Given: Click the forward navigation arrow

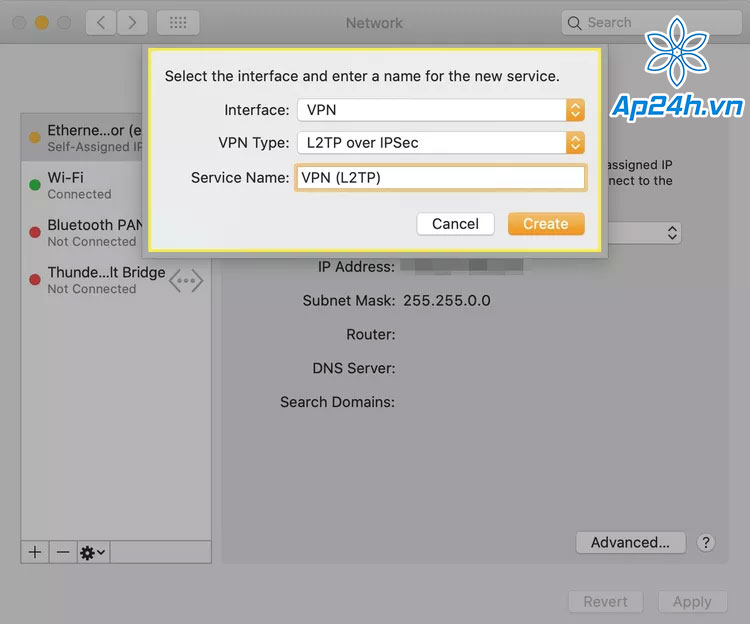Looking at the screenshot, I should (x=132, y=22).
